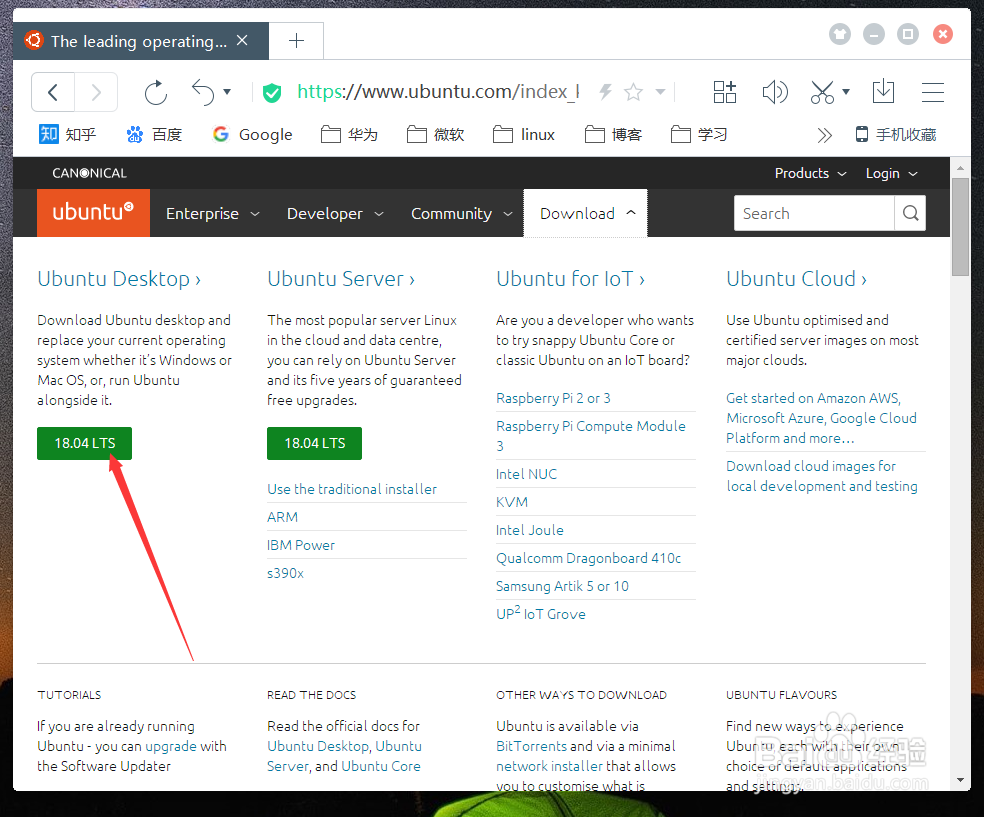Screen dimensions: 984x817
Task: Go back to the previous page
Action: click(x=53, y=92)
